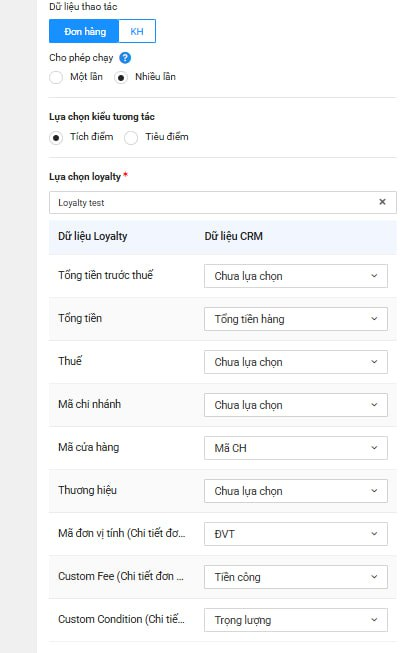This screenshot has height=653, width=408.
Task: Expand the Thuế CRM data dropdown
Action: [x=296, y=362]
